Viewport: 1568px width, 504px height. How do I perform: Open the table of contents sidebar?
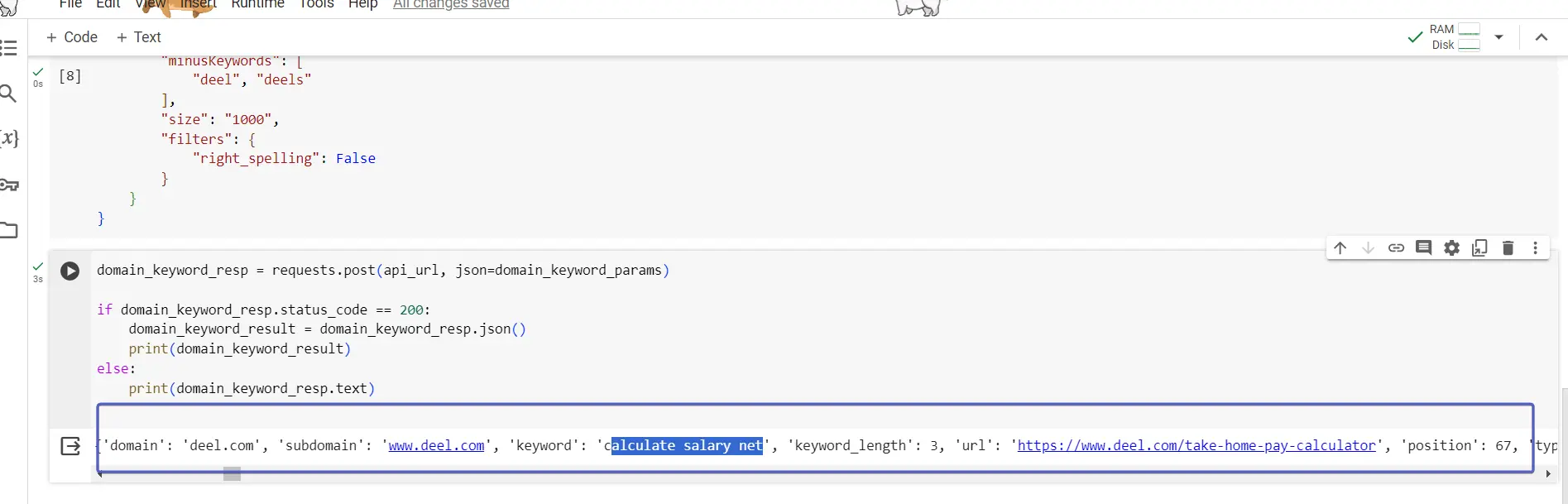(8, 47)
